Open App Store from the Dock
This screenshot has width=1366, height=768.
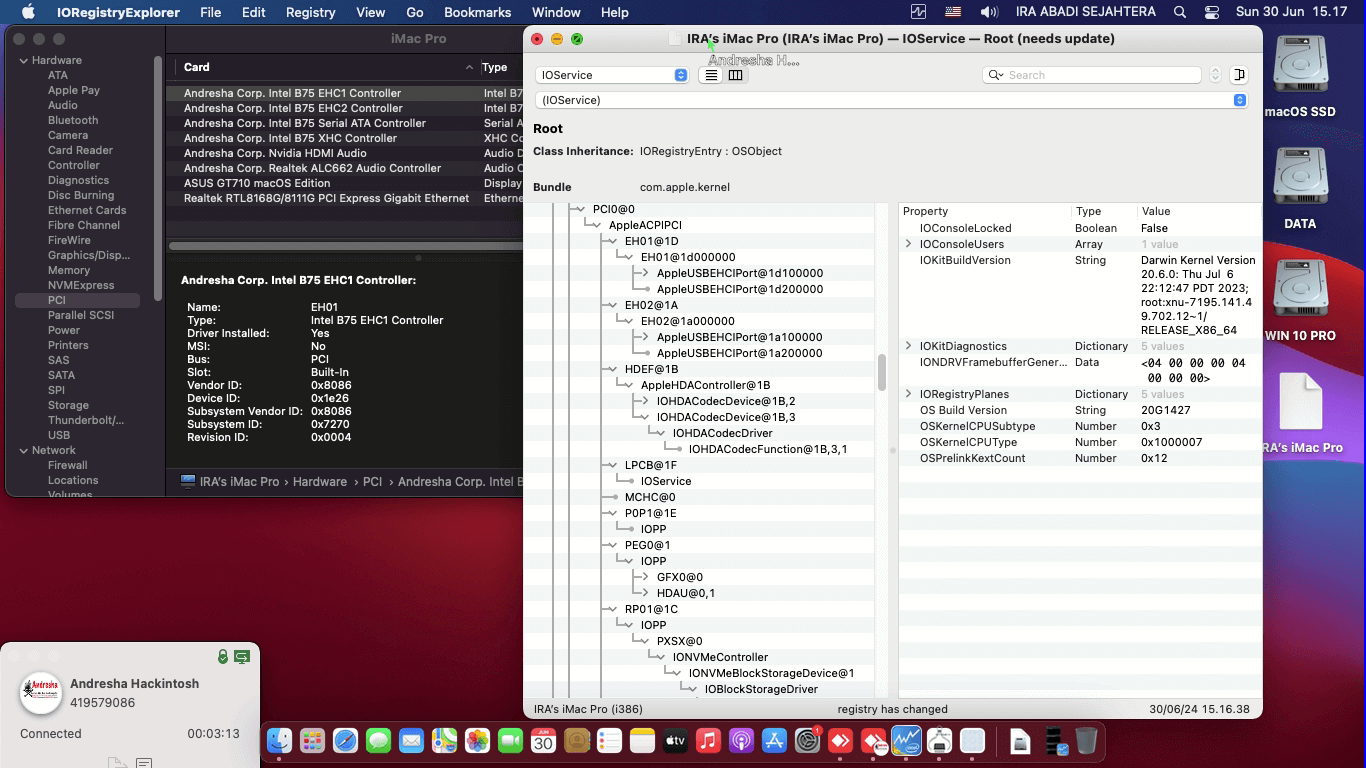pyautogui.click(x=774, y=741)
